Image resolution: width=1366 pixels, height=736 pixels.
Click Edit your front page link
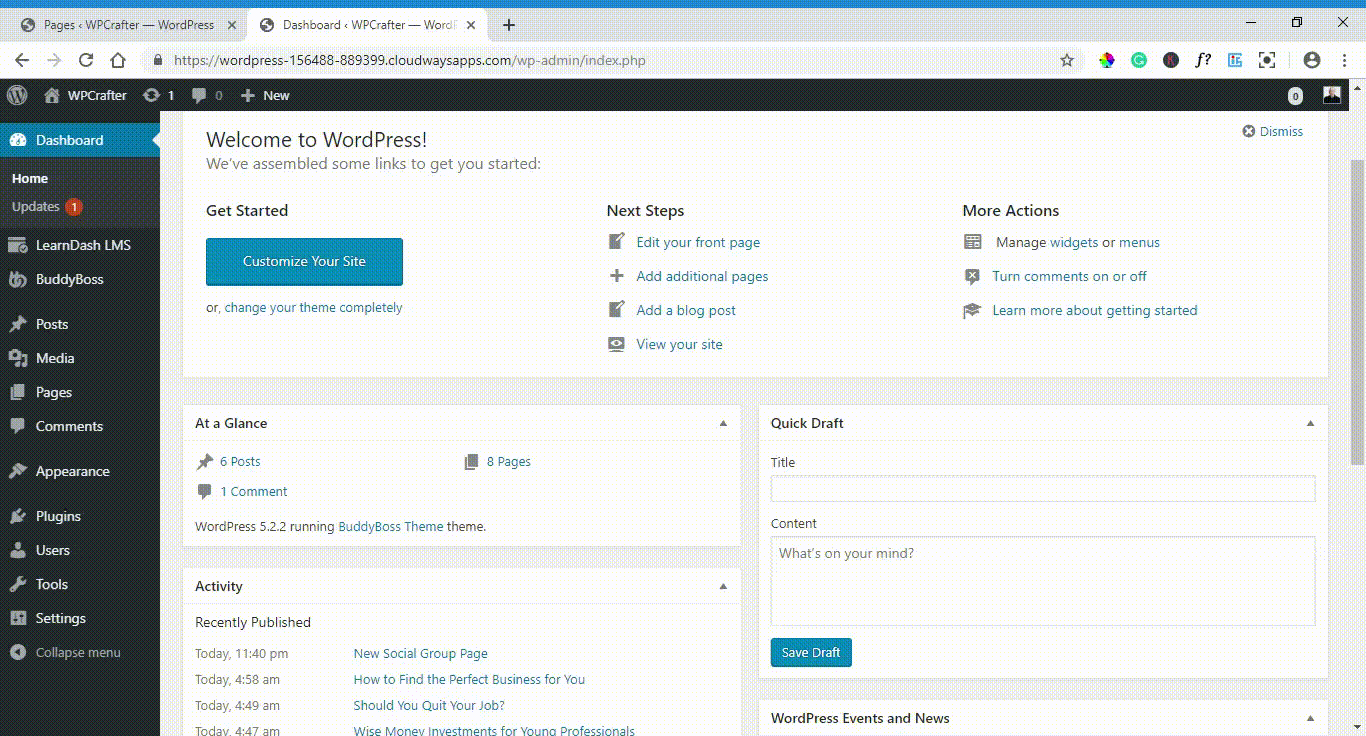click(x=698, y=242)
